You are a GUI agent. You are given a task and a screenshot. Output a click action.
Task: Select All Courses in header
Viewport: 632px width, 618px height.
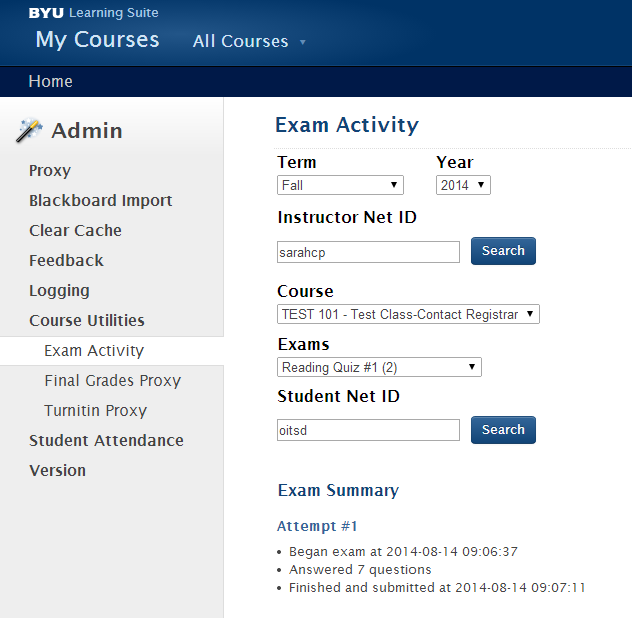click(241, 41)
